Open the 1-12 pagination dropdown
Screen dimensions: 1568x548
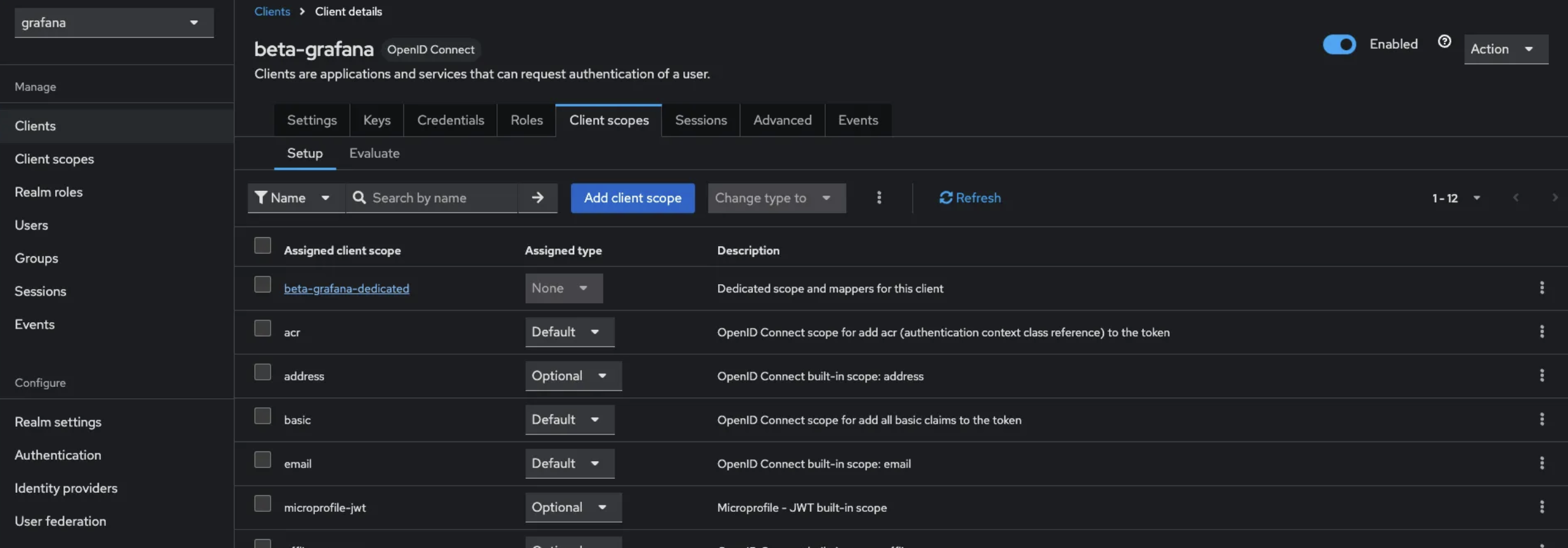1456,198
